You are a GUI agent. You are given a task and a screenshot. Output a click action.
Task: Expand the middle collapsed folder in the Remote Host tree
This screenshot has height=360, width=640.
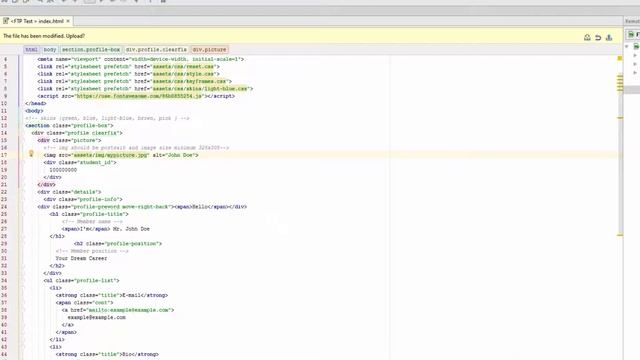(635, 64)
